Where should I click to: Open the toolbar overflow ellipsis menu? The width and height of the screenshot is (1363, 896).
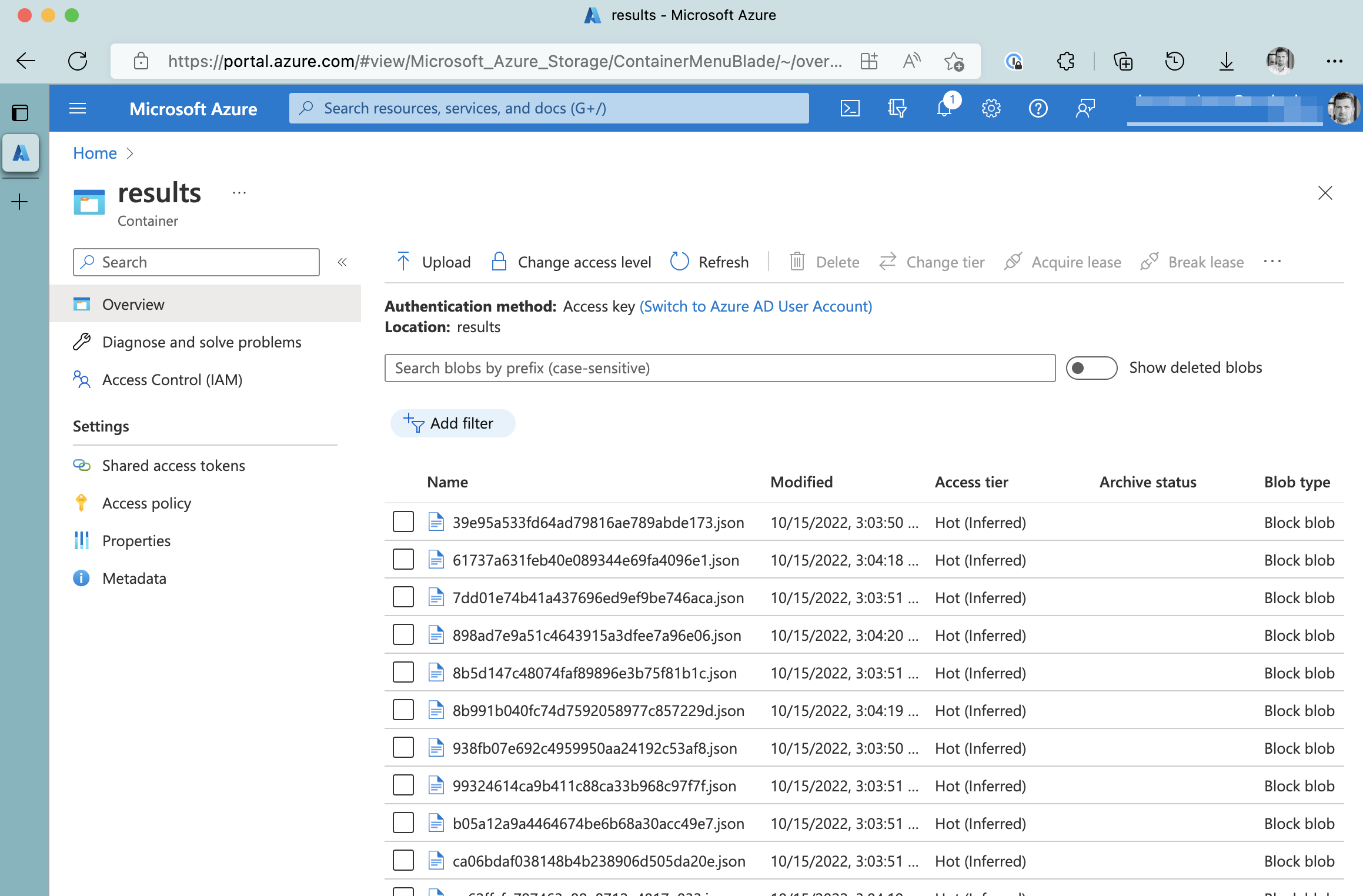click(1272, 262)
